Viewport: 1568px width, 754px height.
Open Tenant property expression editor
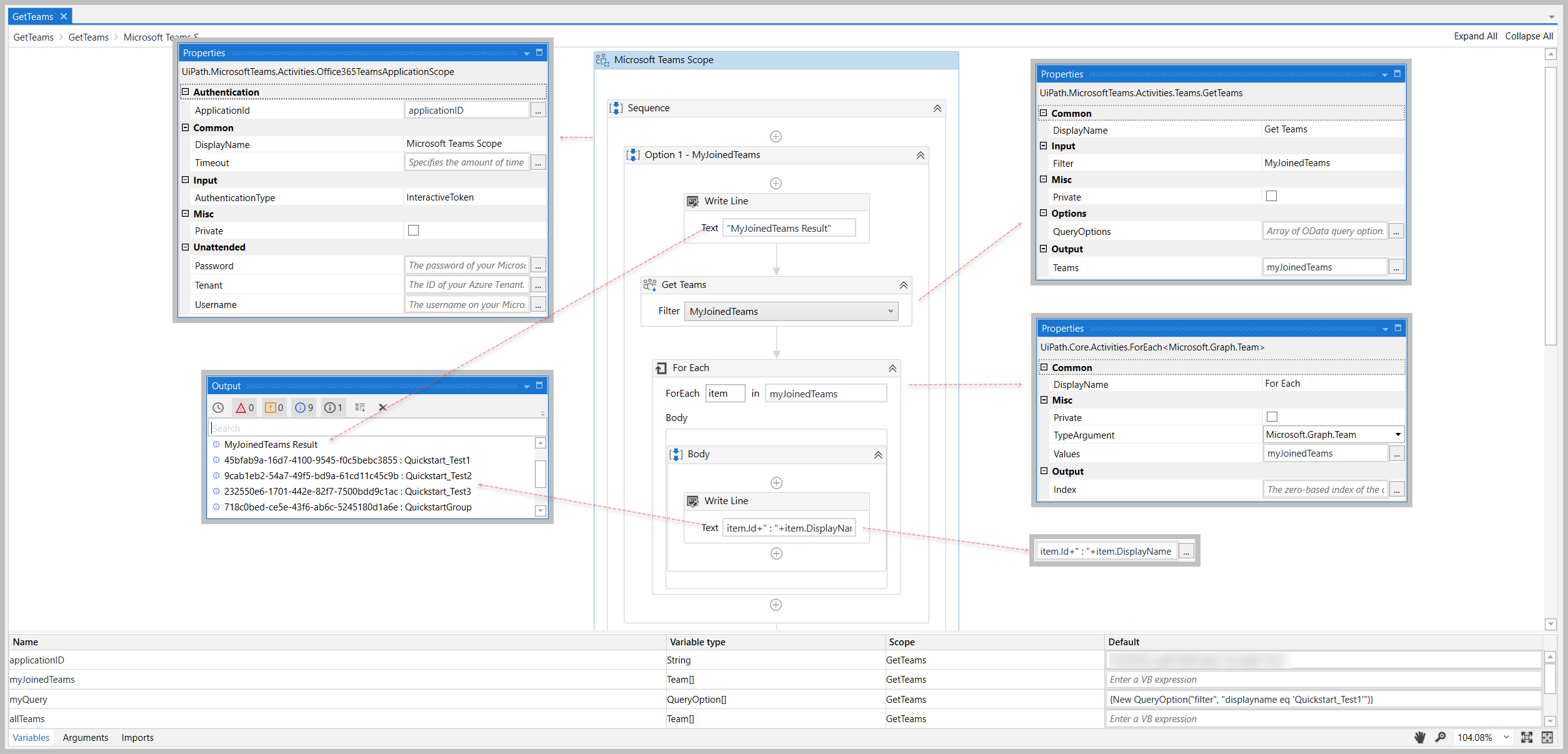tap(538, 285)
